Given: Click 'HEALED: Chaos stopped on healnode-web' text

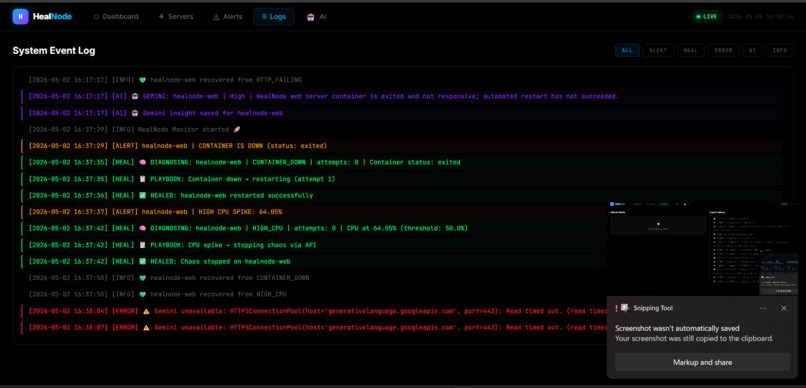Looking at the screenshot, I should pos(220,261).
